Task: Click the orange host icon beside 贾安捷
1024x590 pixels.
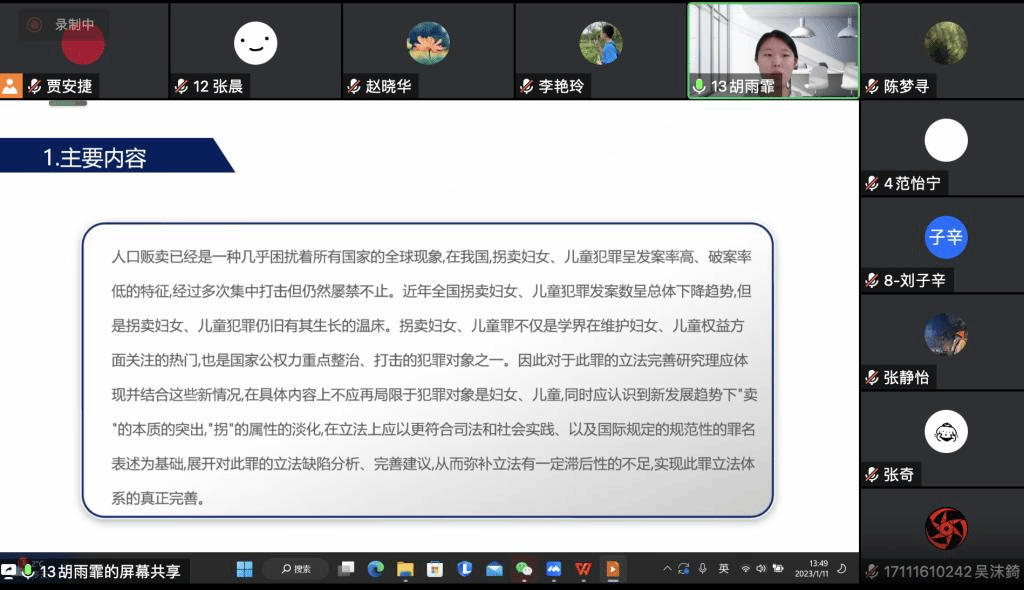Action: [x=10, y=86]
